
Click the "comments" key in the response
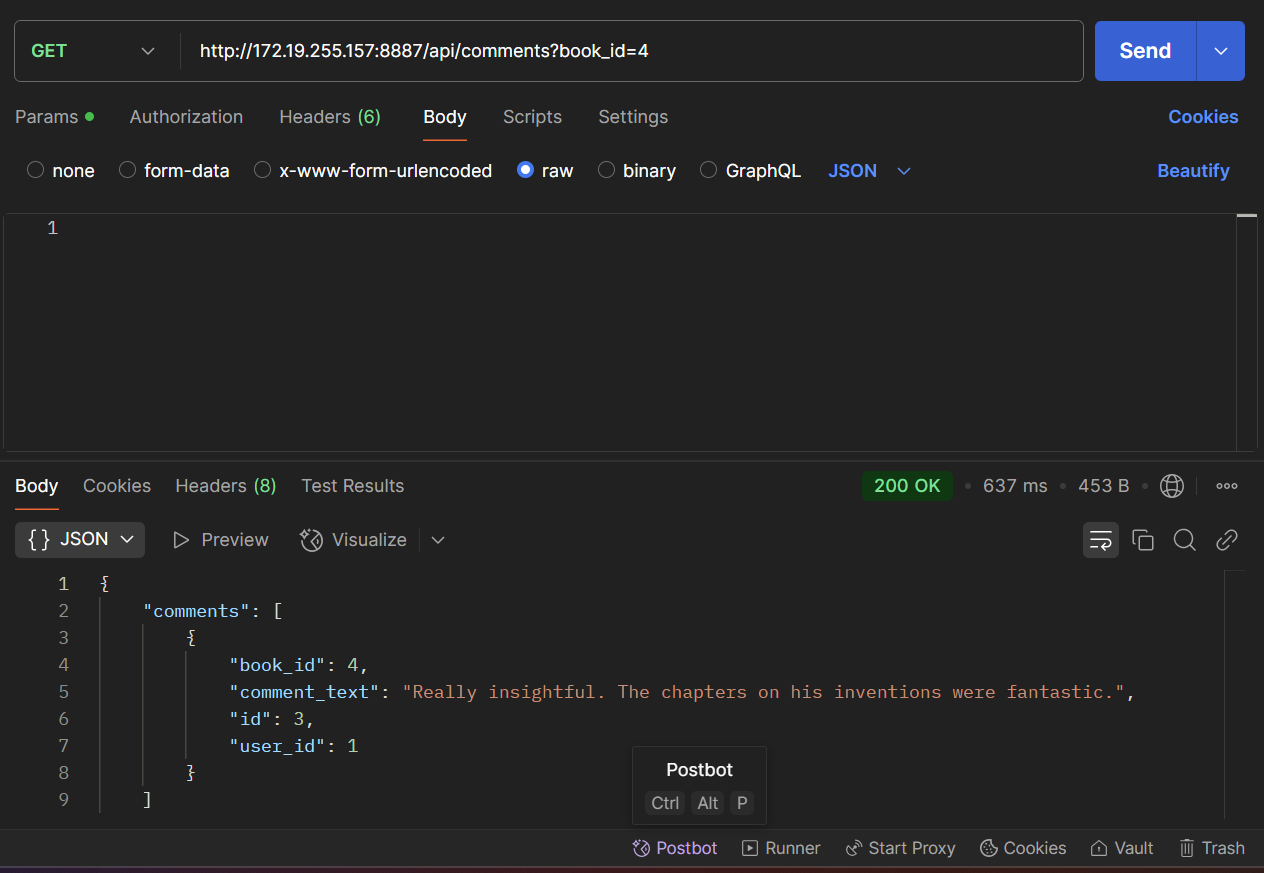pyautogui.click(x=197, y=611)
